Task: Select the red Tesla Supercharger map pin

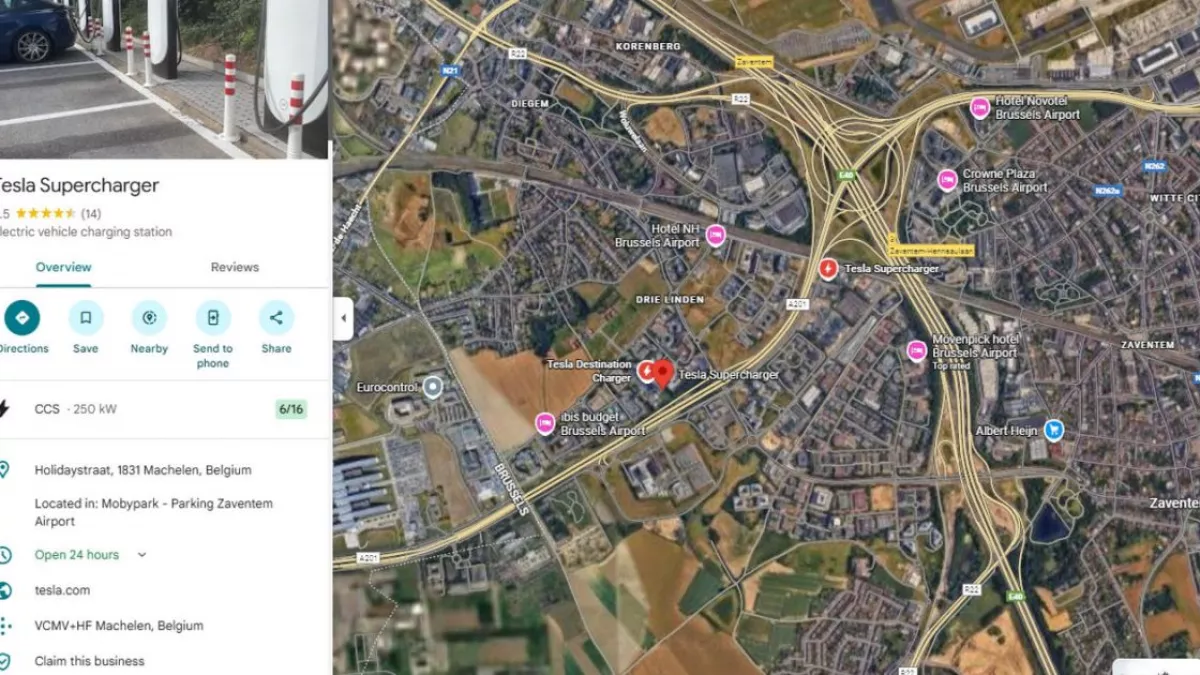Action: pyautogui.click(x=663, y=374)
